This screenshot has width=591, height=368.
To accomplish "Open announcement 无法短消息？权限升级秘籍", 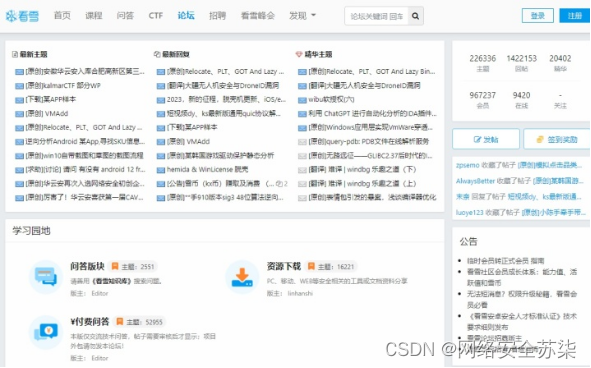I will coord(522,299).
